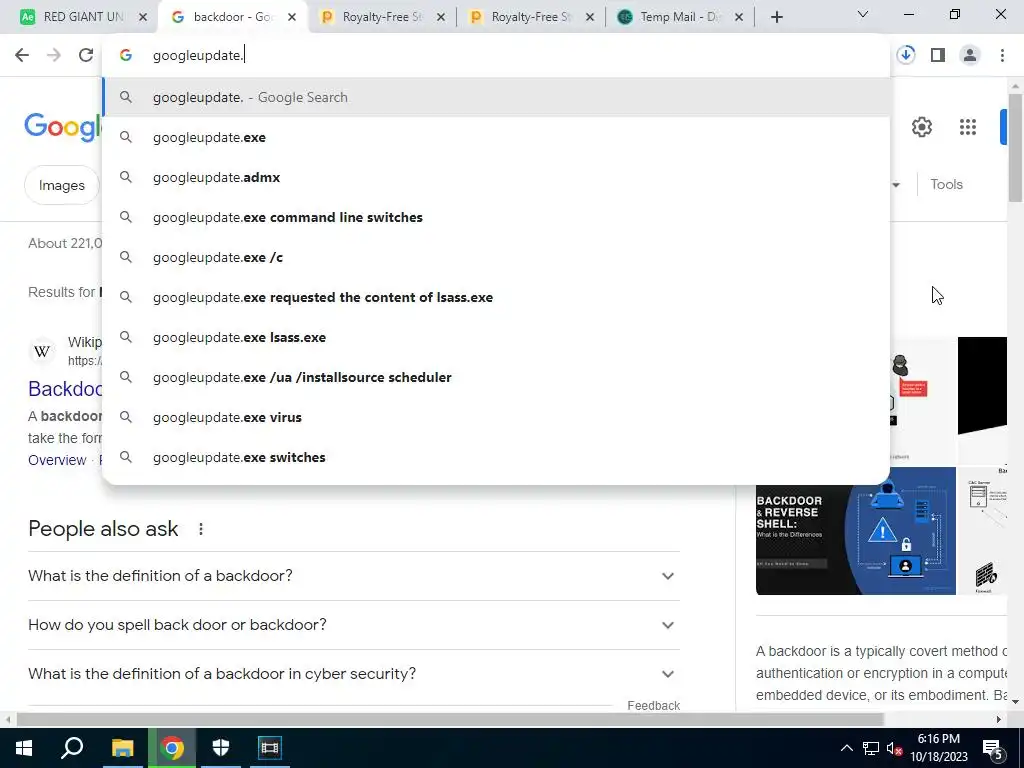Click the Feedback link
1024x768 pixels.
click(653, 706)
